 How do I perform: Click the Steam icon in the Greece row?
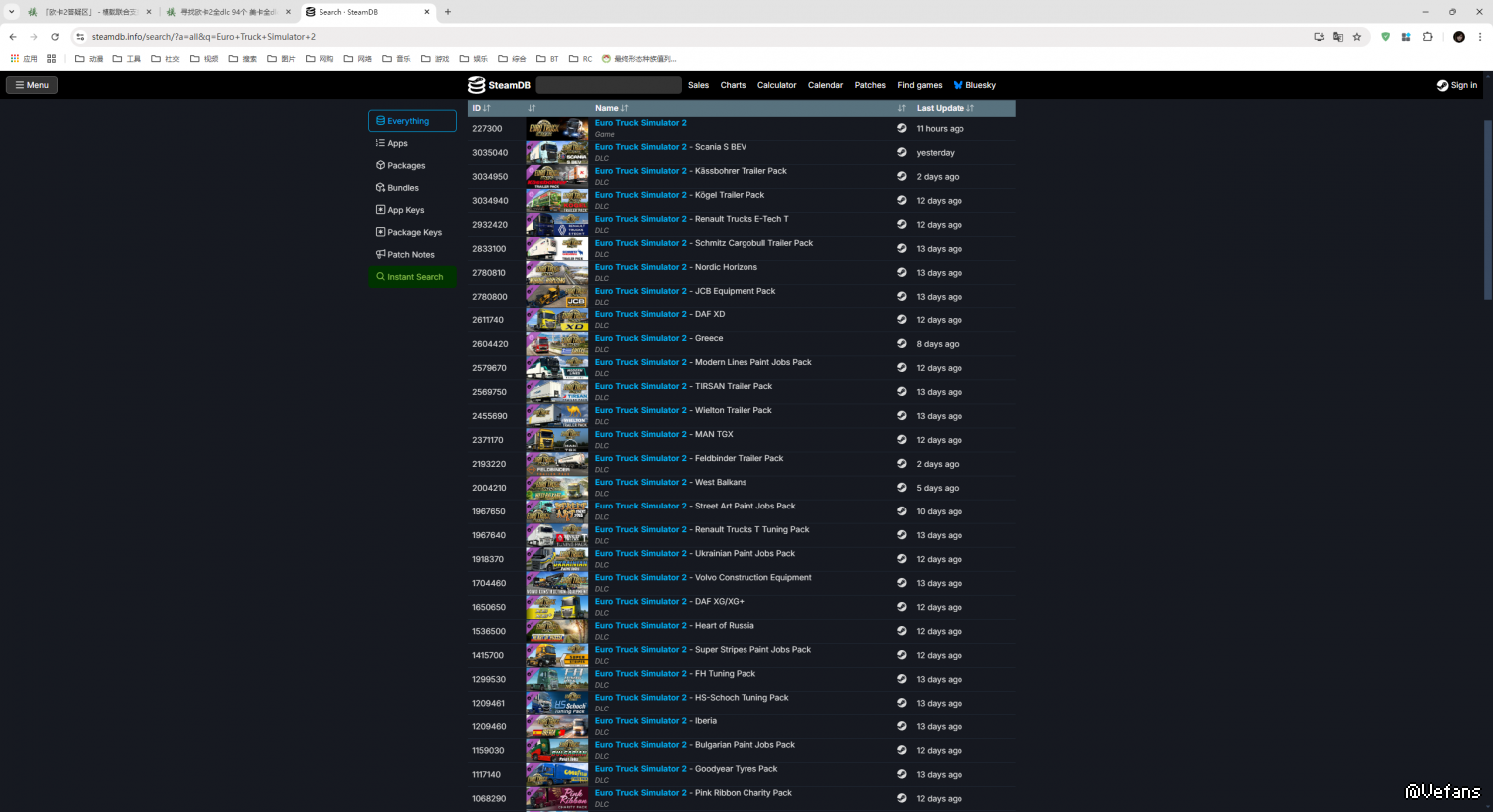tap(901, 344)
